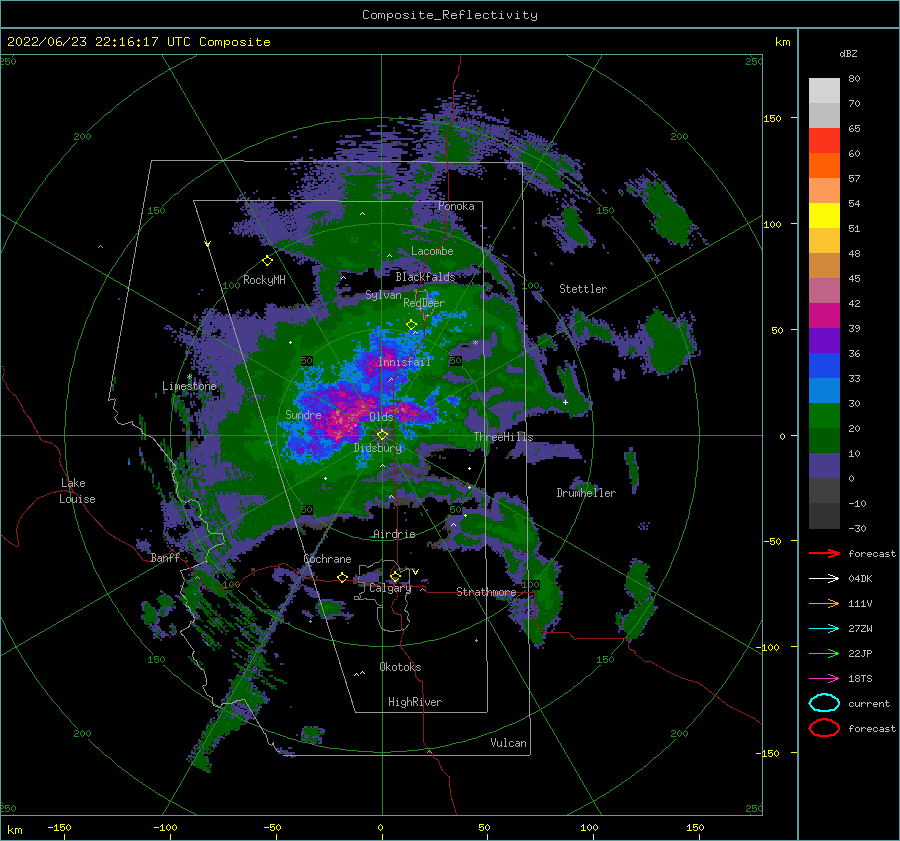Click the yellow diamond marker above Calgary
The height and width of the screenshot is (841, 900).
tap(395, 576)
